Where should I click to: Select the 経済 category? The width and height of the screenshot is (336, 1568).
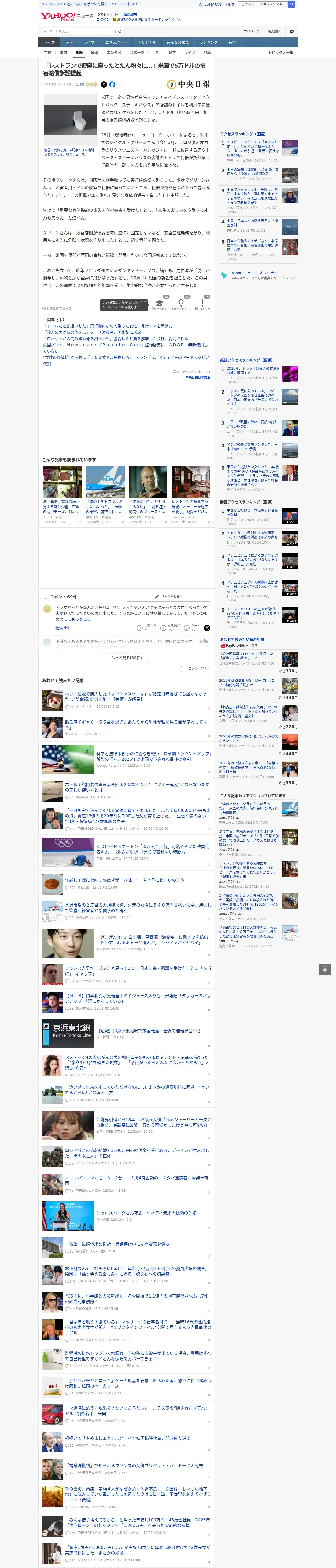94,52
